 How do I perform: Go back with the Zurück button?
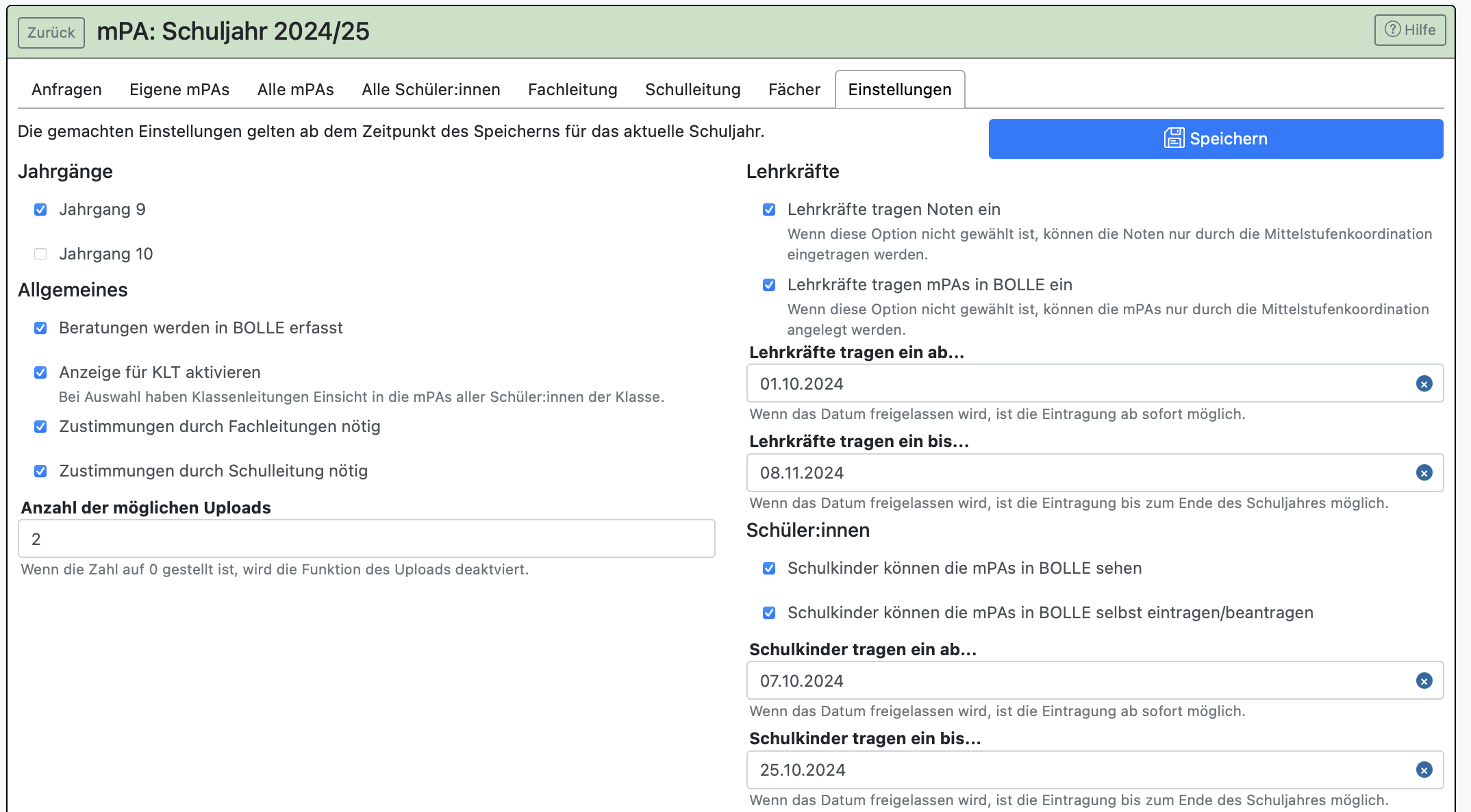point(51,33)
